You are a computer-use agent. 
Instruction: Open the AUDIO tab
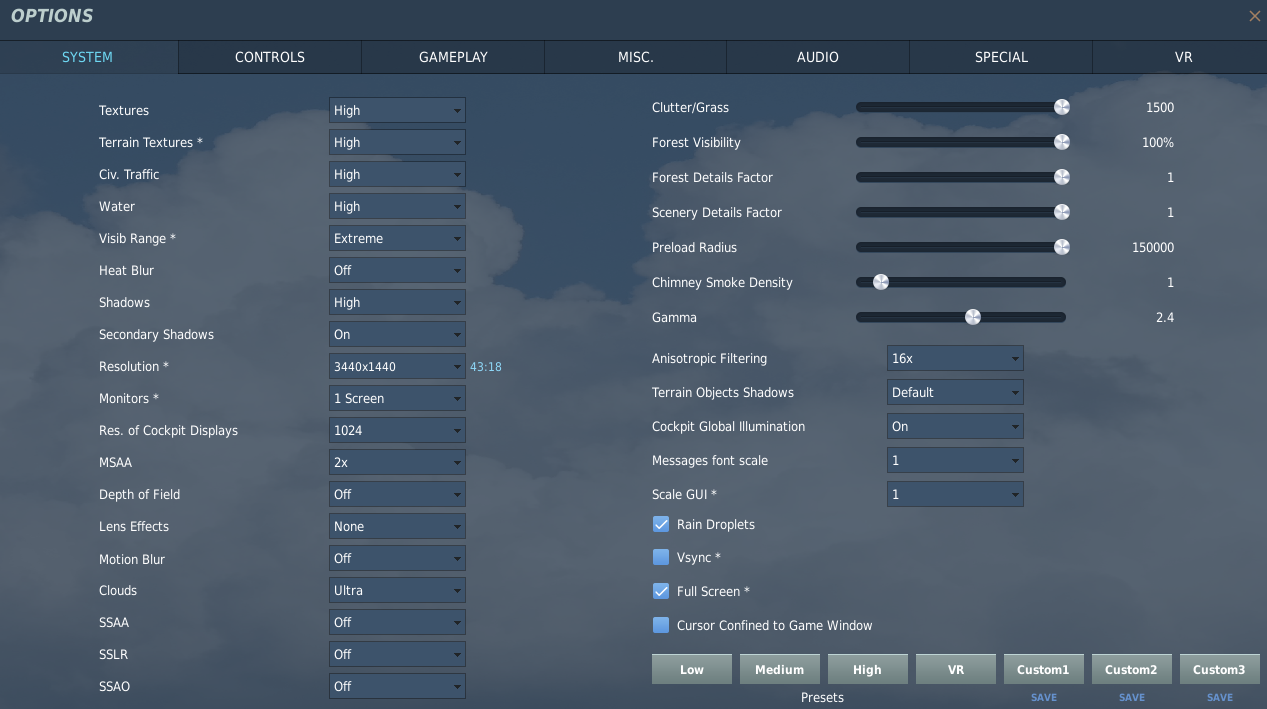817,57
